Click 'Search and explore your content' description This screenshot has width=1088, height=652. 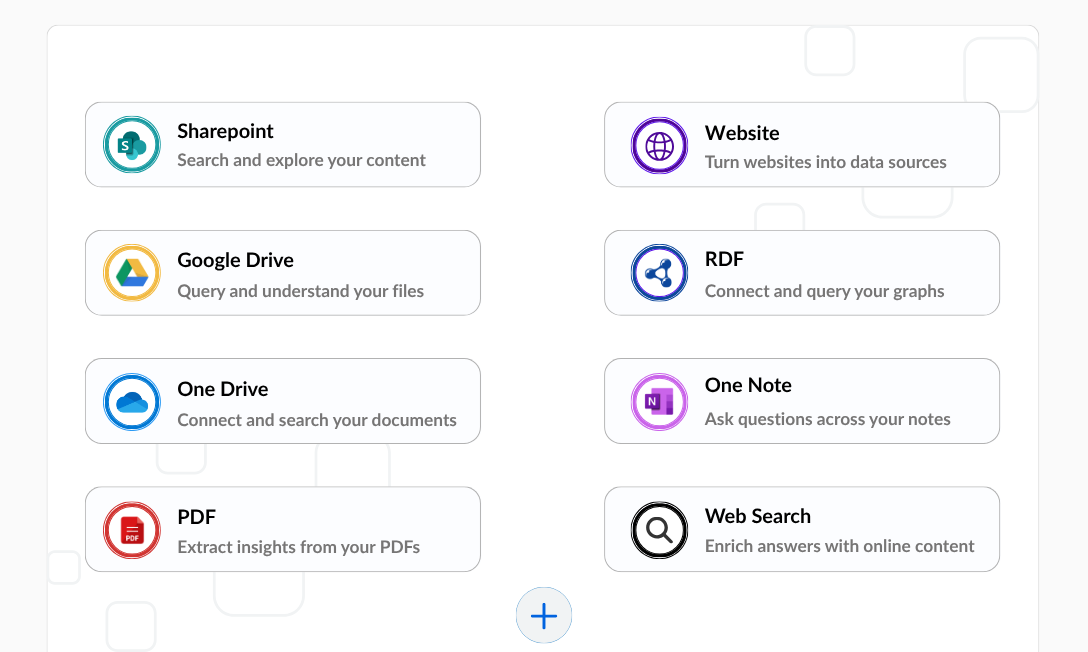click(301, 160)
